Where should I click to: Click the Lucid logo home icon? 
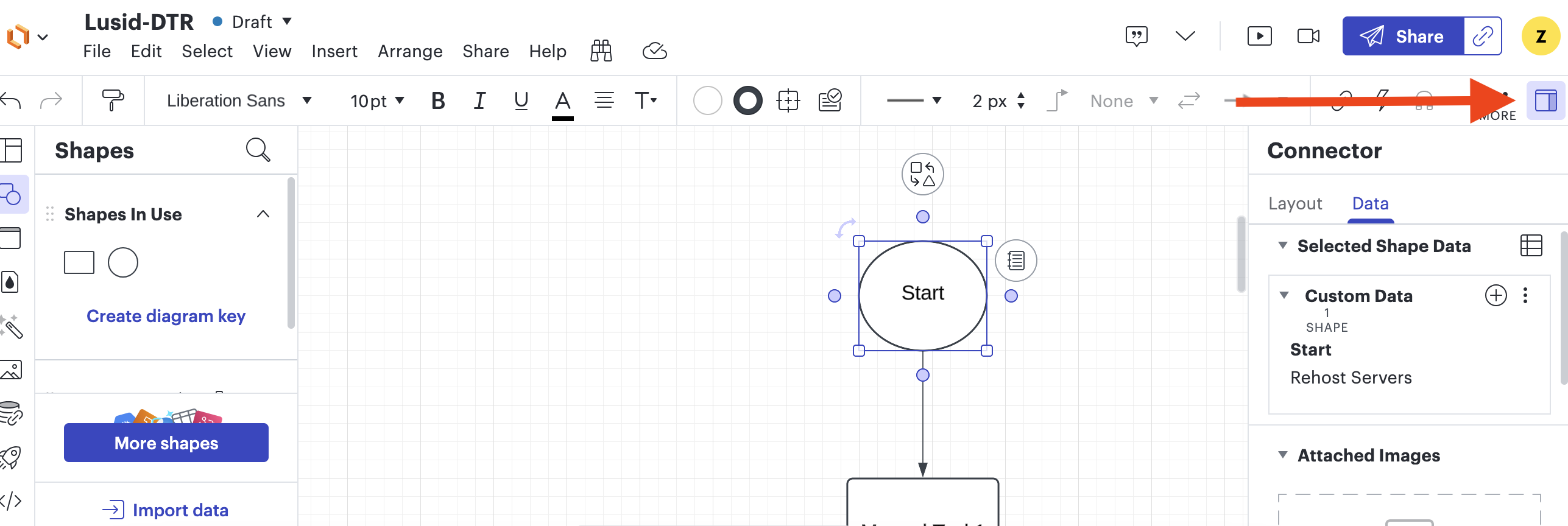18,37
